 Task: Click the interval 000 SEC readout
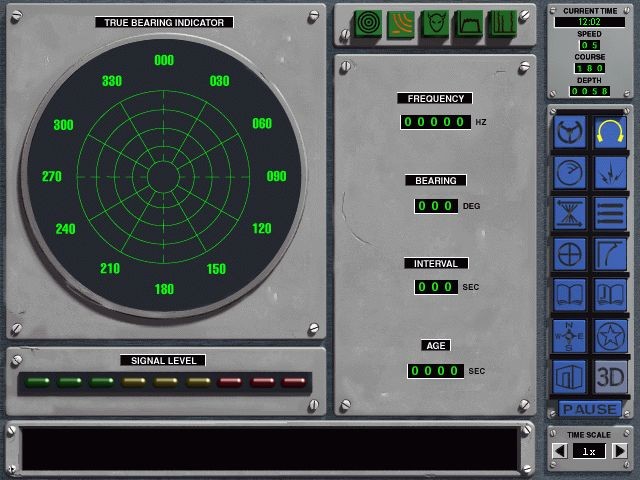[x=436, y=287]
